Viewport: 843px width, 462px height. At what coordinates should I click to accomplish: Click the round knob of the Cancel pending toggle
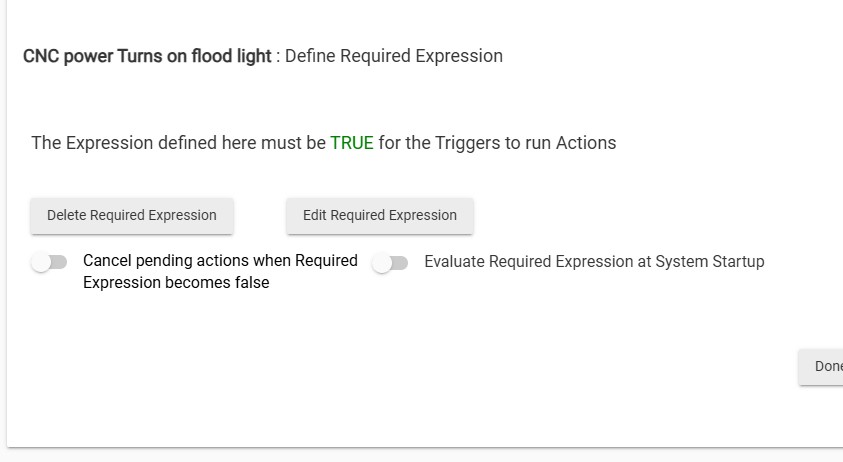[41, 262]
